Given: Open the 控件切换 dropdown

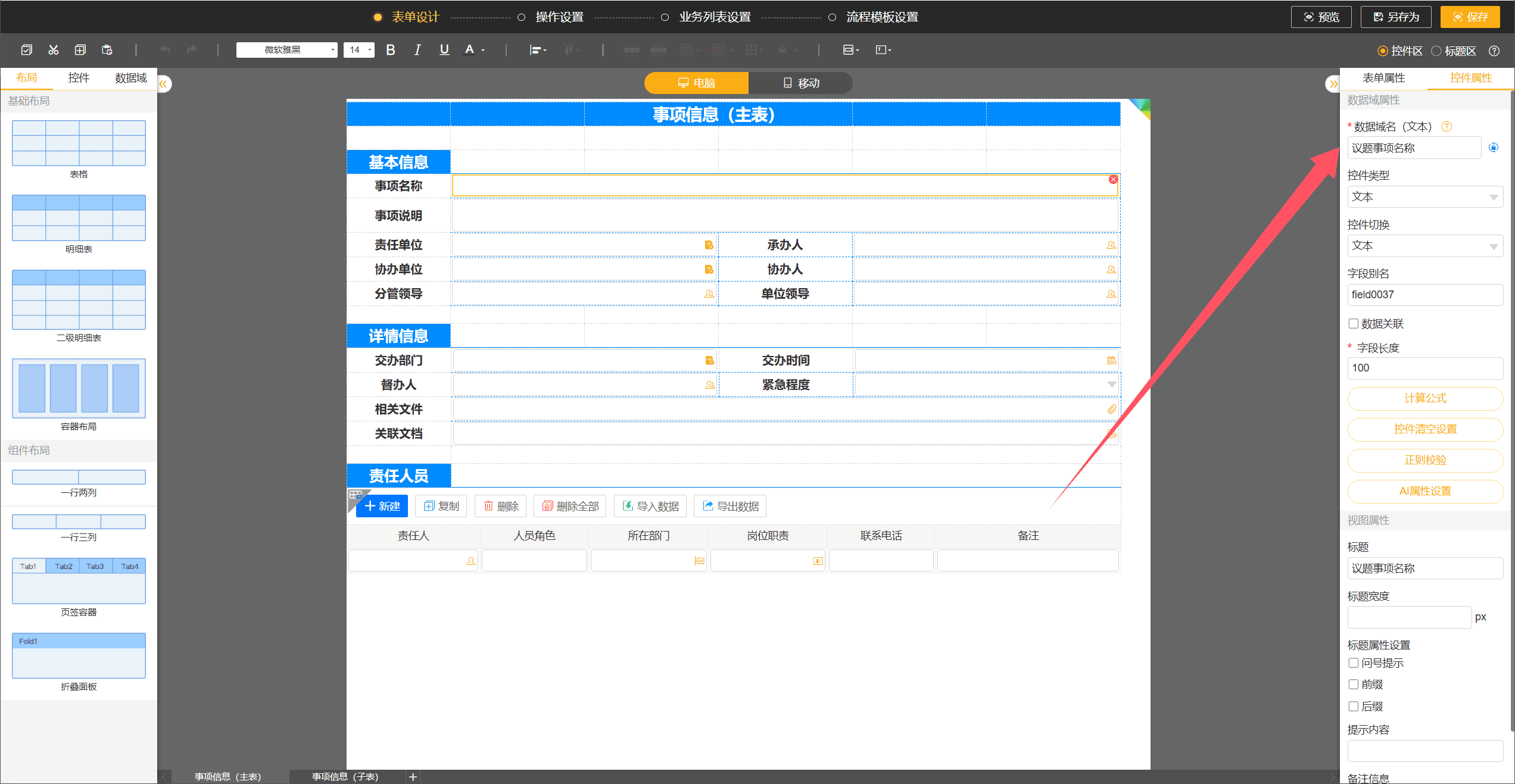Looking at the screenshot, I should (x=1425, y=246).
